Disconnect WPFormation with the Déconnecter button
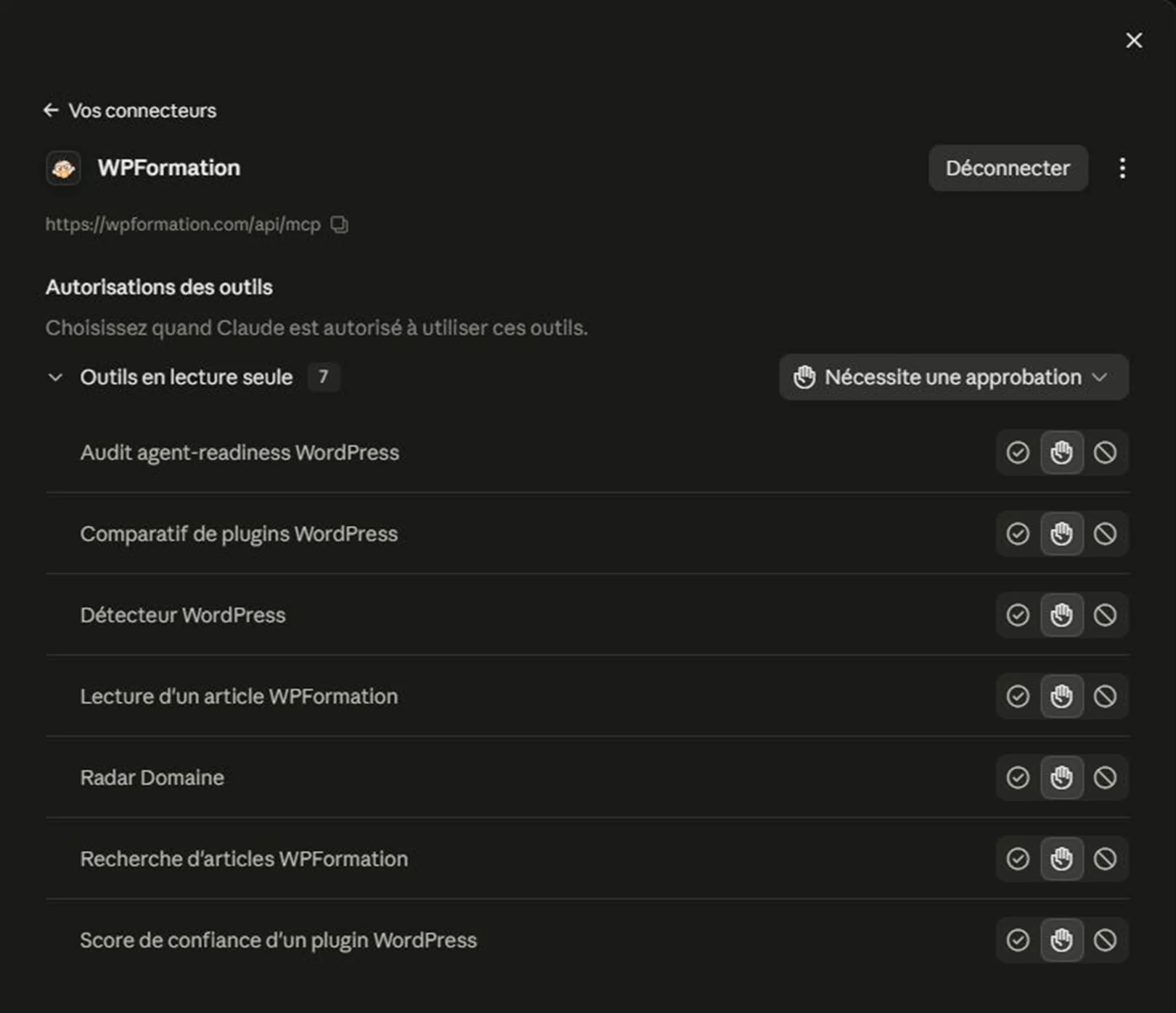 pos(1008,168)
